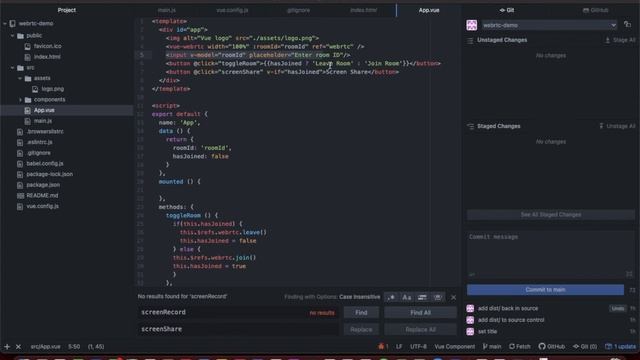Select the Project tab header
The image size is (640, 360).
67,10
